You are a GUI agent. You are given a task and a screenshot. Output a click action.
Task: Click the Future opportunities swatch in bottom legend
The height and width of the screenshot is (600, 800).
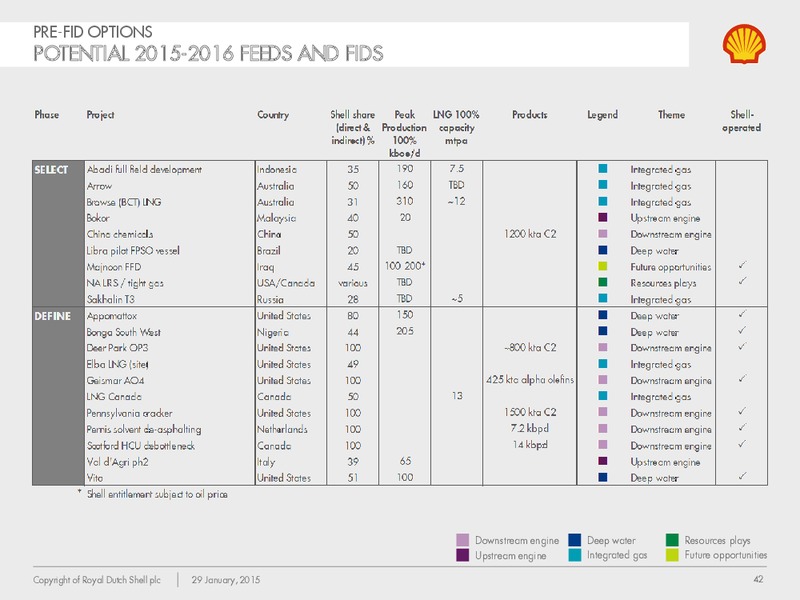click(x=672, y=555)
